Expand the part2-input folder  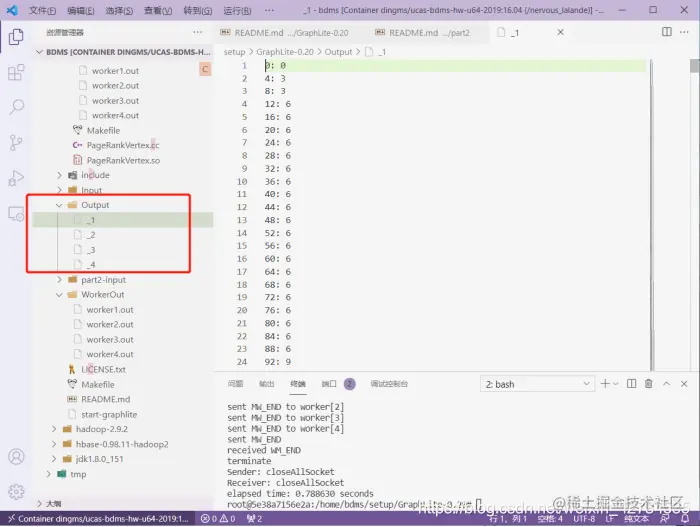tap(59, 280)
